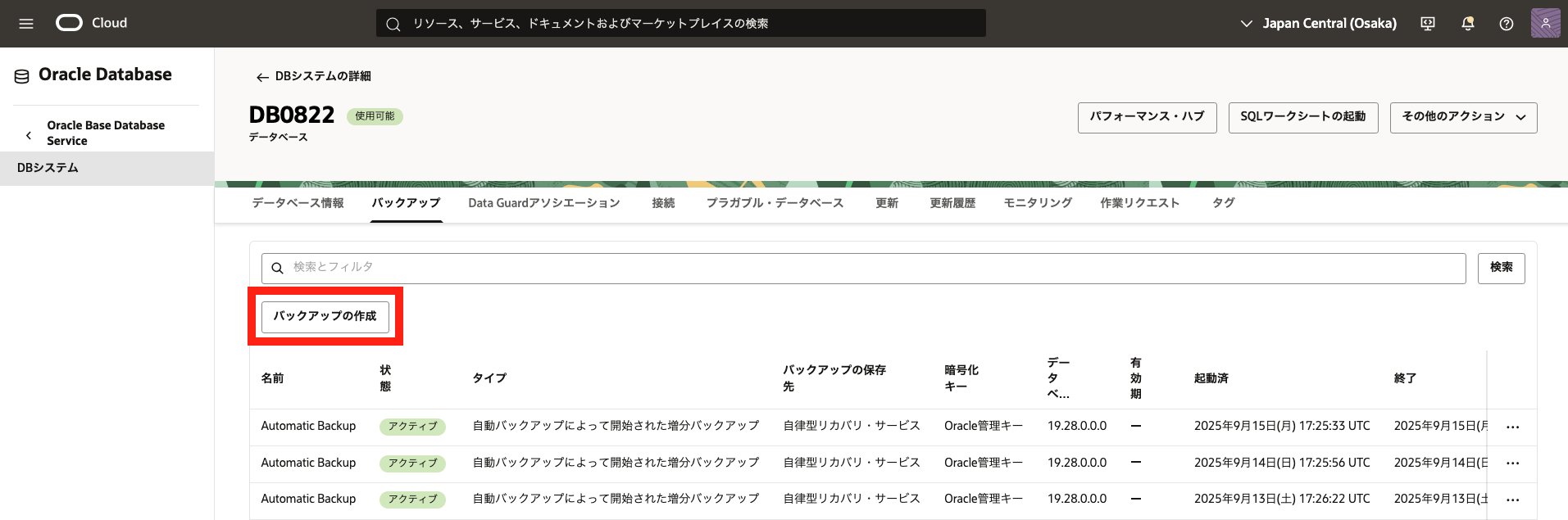Image resolution: width=1568 pixels, height=520 pixels.
Task: Select DBシステム in the sidebar
Action: click(48, 168)
